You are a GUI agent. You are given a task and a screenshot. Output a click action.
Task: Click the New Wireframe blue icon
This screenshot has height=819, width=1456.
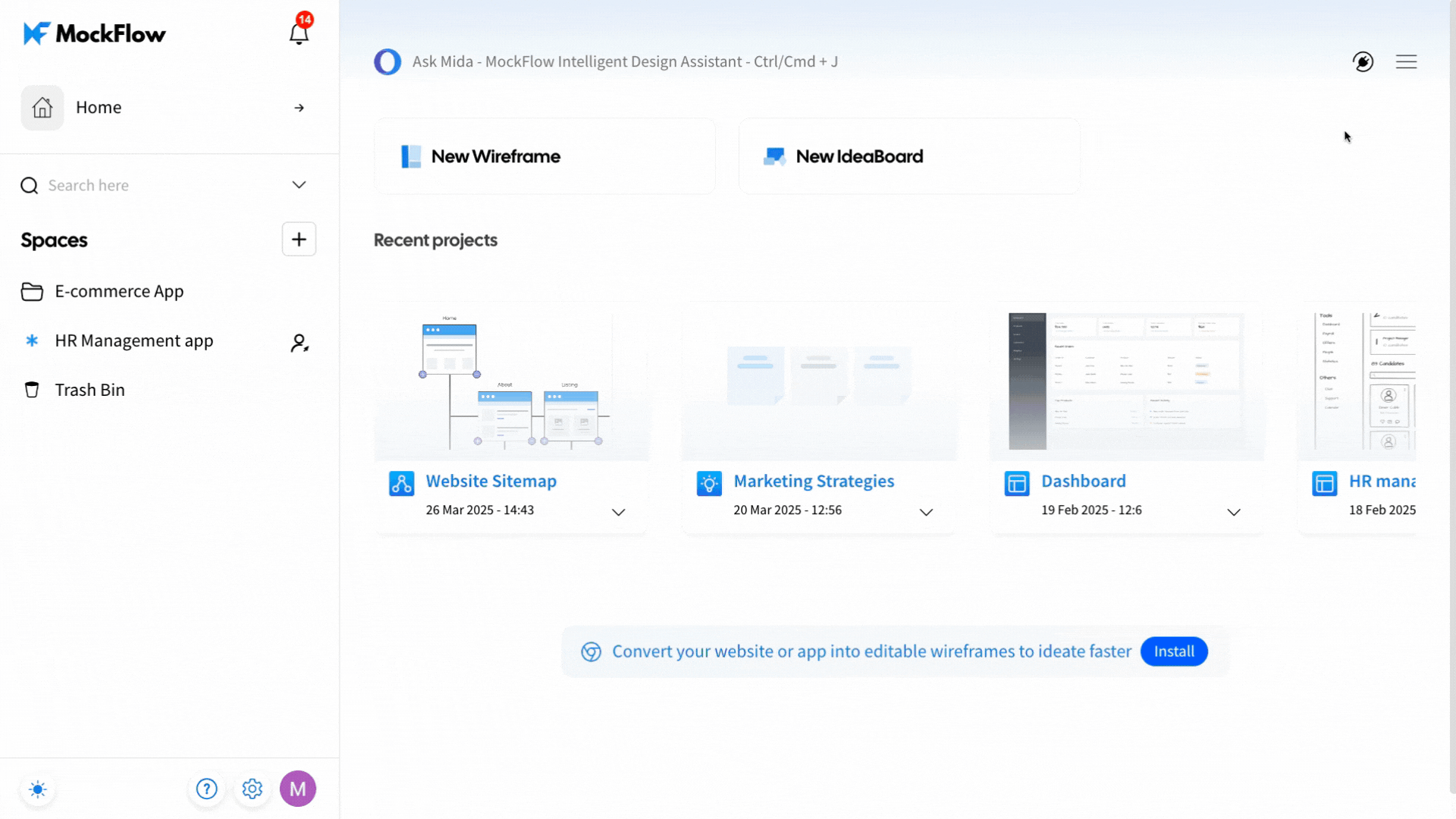(x=411, y=156)
